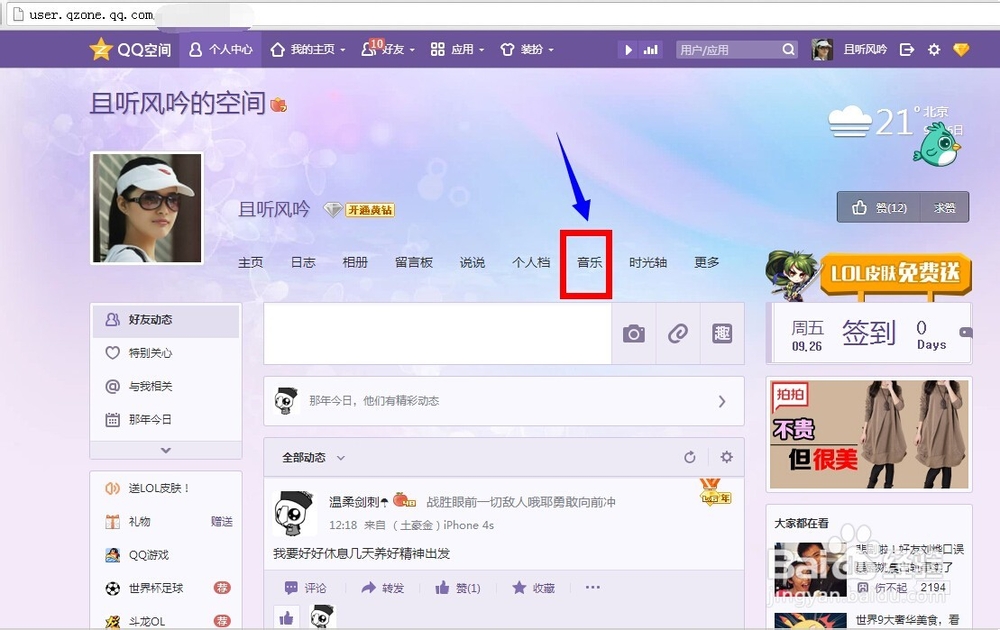Expand 我的主页 dropdown menu
Image resolution: width=1000 pixels, height=630 pixels.
(x=307, y=49)
